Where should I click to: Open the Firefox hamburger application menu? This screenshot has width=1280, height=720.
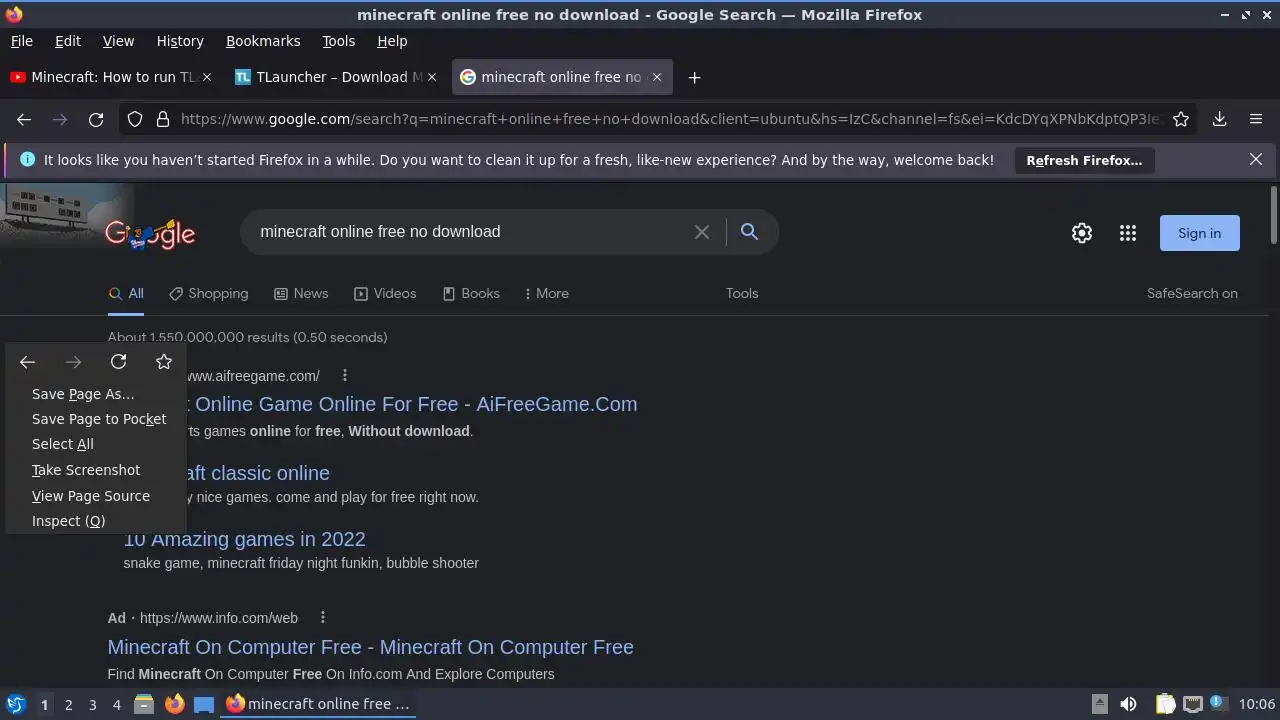1256,119
